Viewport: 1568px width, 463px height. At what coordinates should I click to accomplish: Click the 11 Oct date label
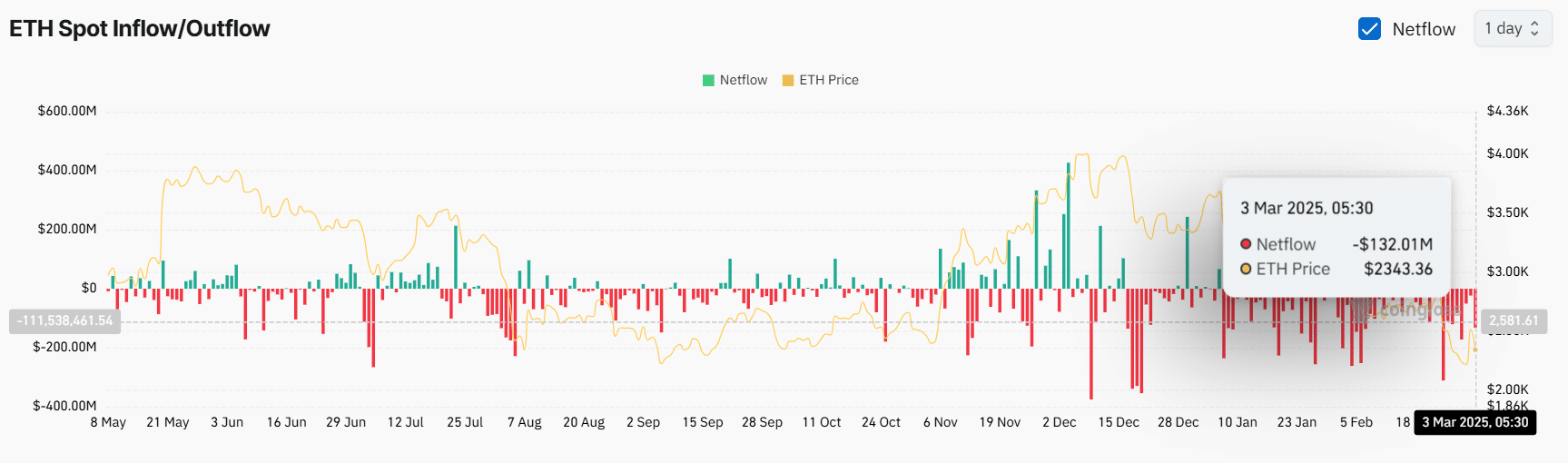[822, 422]
